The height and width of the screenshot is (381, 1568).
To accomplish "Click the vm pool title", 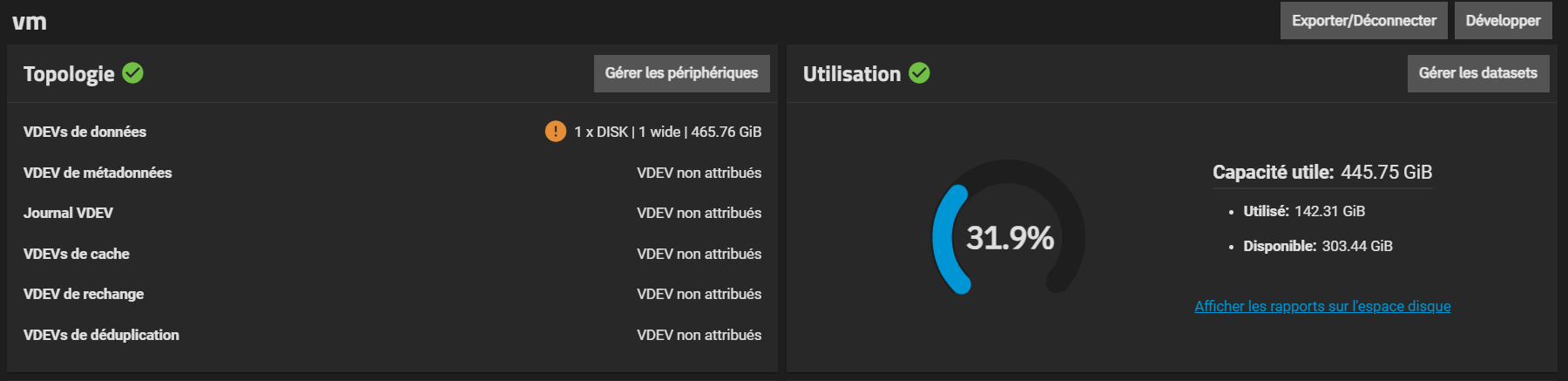I will point(30,22).
